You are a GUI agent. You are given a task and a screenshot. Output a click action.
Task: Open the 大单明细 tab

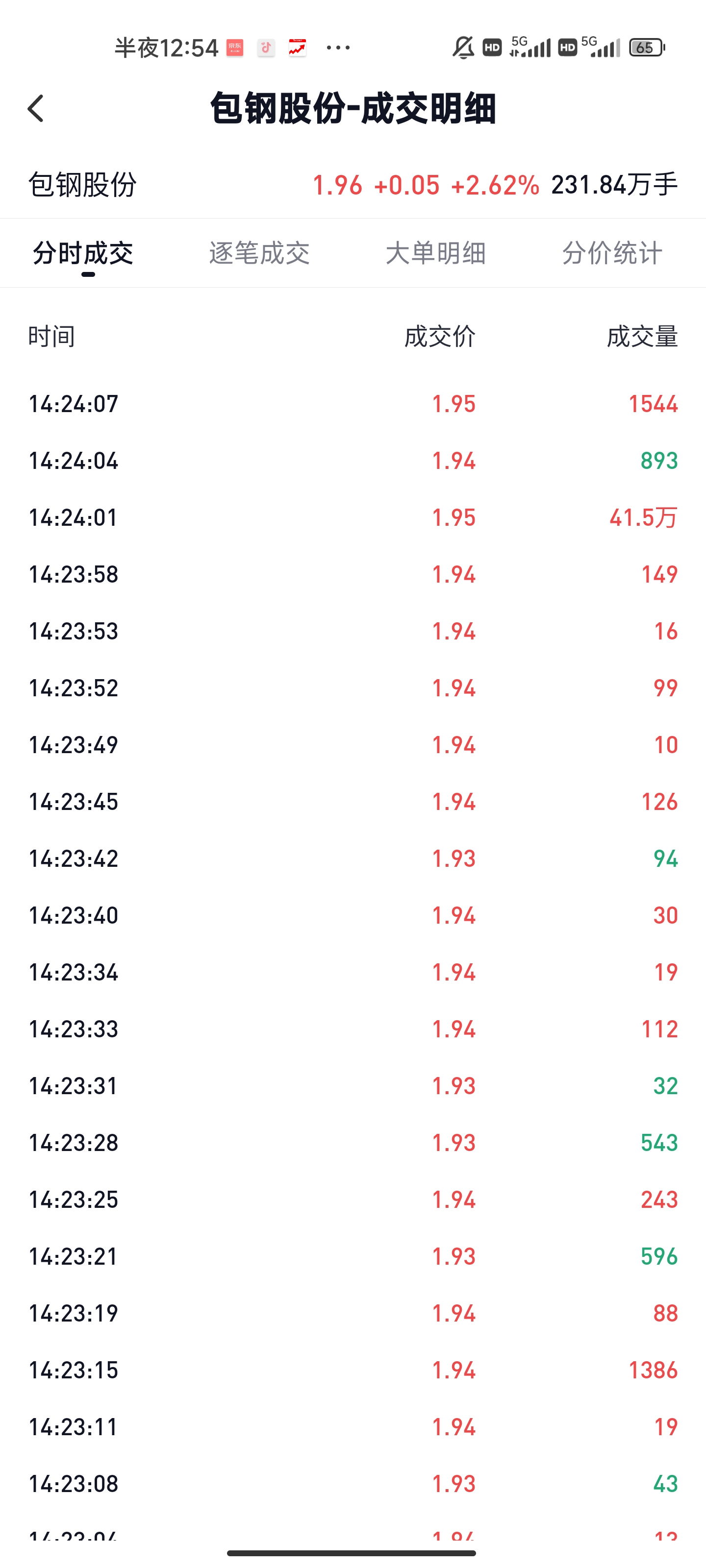(x=435, y=253)
